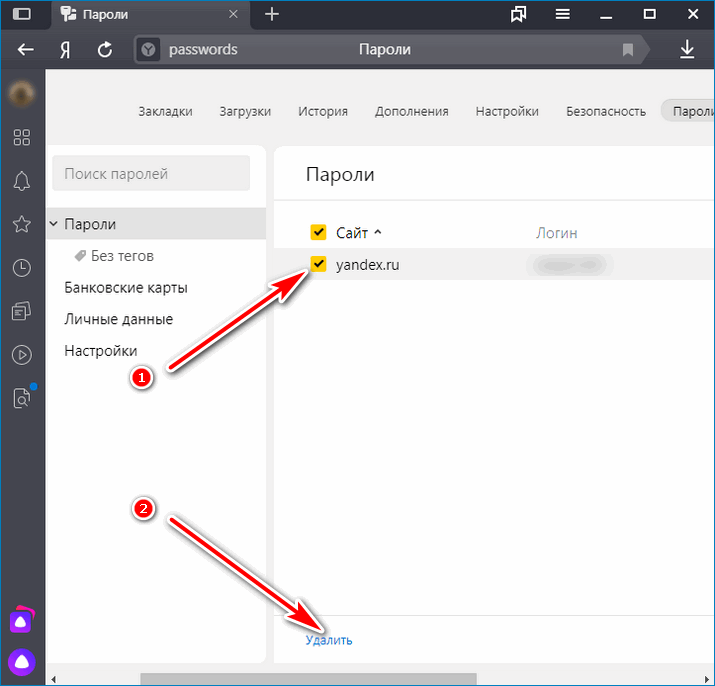This screenshot has height=686, width=715.
Task: Uncheck the yandex.ru password checkbox
Action: pyautogui.click(x=319, y=265)
